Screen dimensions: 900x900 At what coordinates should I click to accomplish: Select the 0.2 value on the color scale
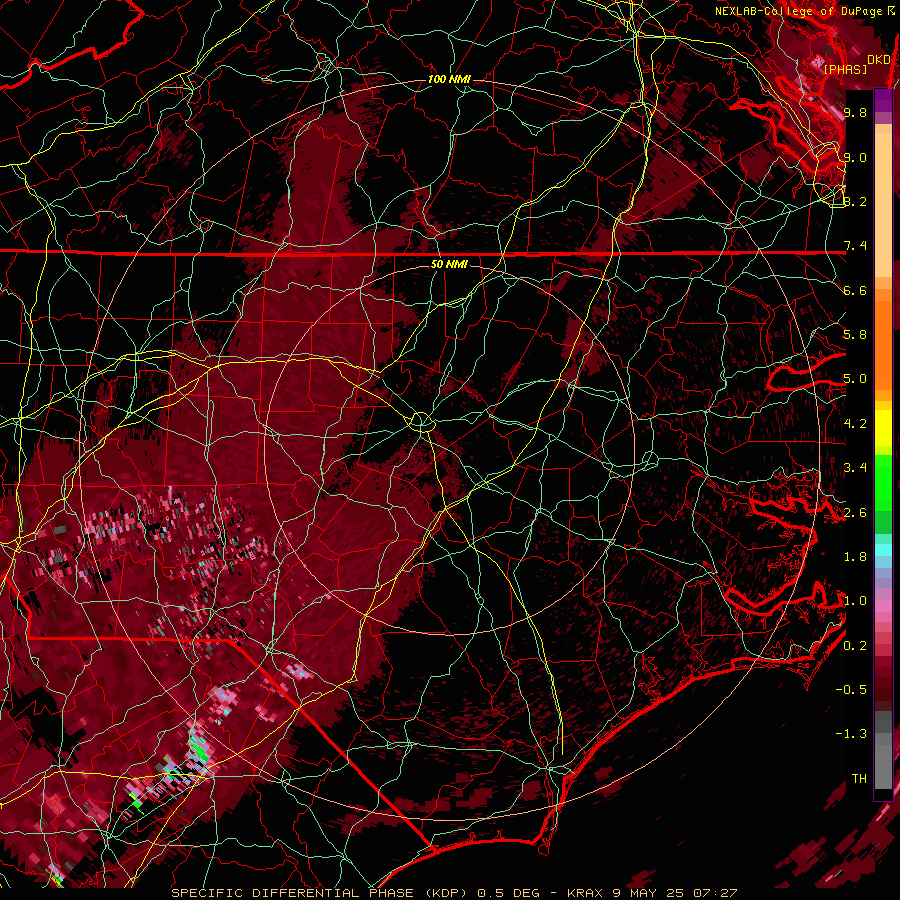pyautogui.click(x=855, y=646)
